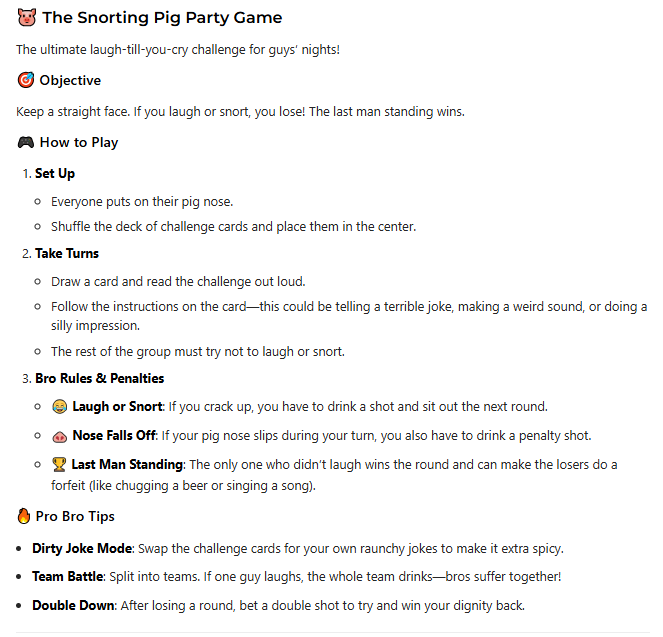Click the bold 'Last Man Standing' label
The image size is (663, 637).
click(126, 465)
